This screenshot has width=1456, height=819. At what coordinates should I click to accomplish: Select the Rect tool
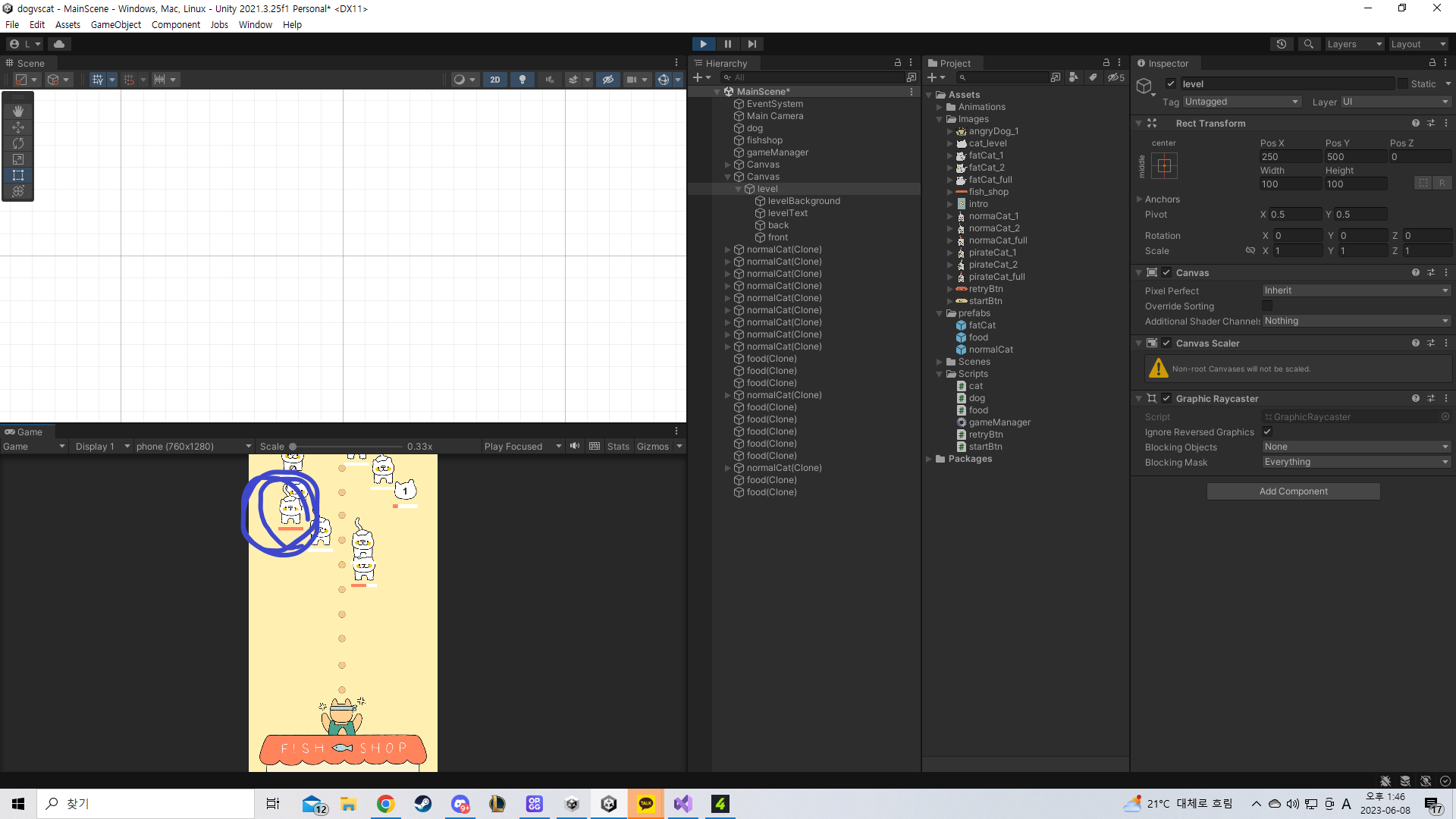click(x=18, y=175)
